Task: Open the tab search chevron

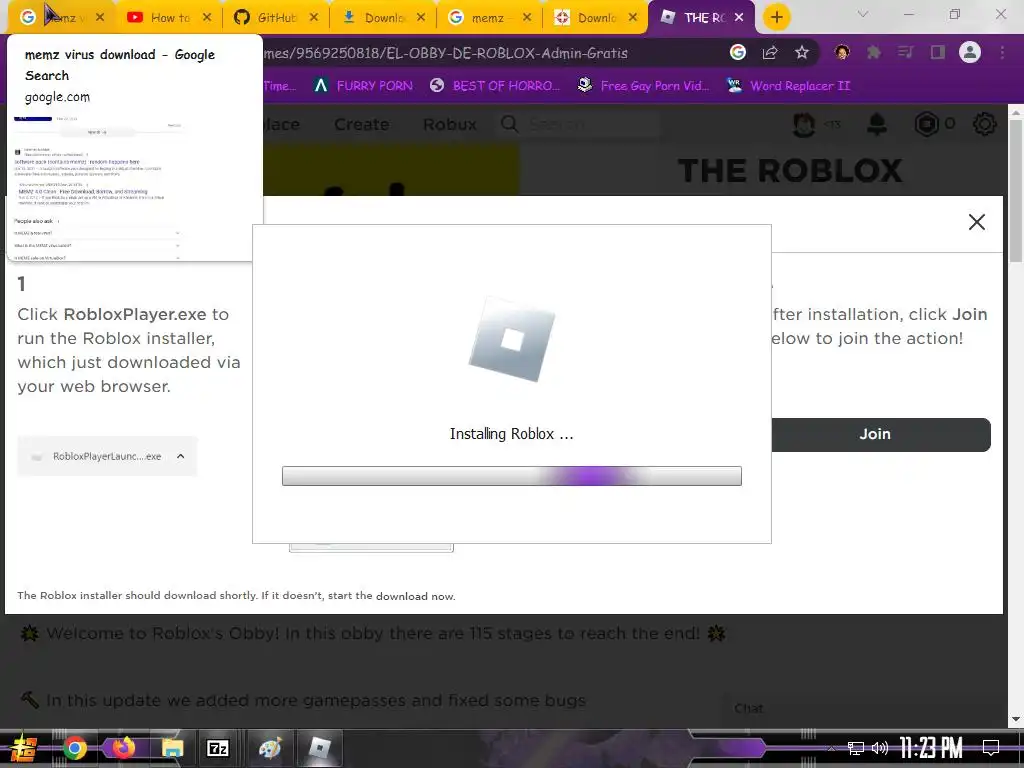Action: point(863,14)
